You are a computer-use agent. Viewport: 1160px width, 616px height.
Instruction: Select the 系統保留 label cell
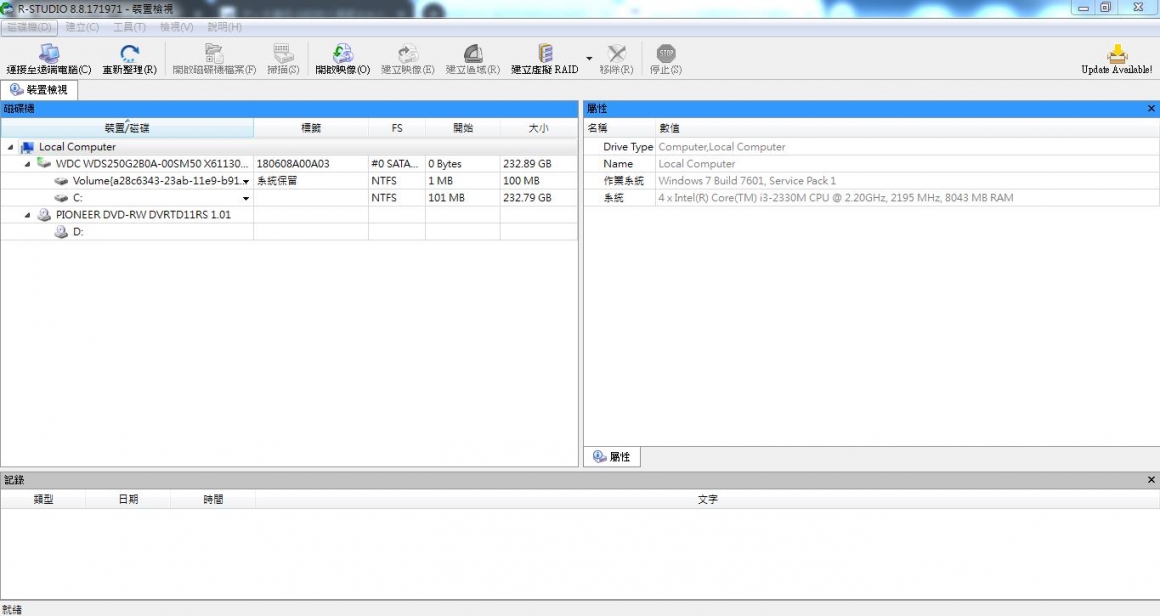(311, 181)
